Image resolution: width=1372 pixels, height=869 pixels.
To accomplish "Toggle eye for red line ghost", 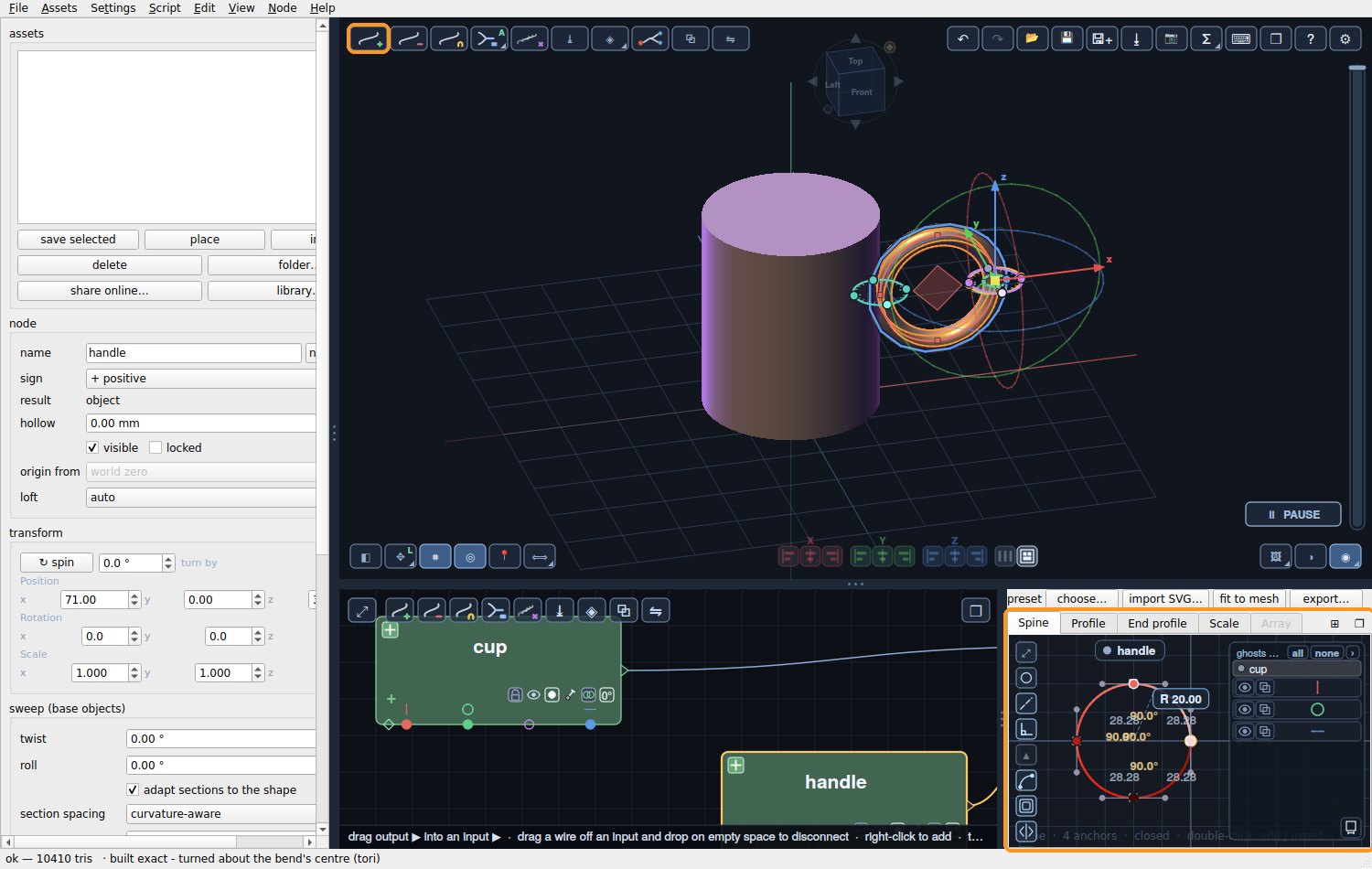I will pyautogui.click(x=1244, y=687).
